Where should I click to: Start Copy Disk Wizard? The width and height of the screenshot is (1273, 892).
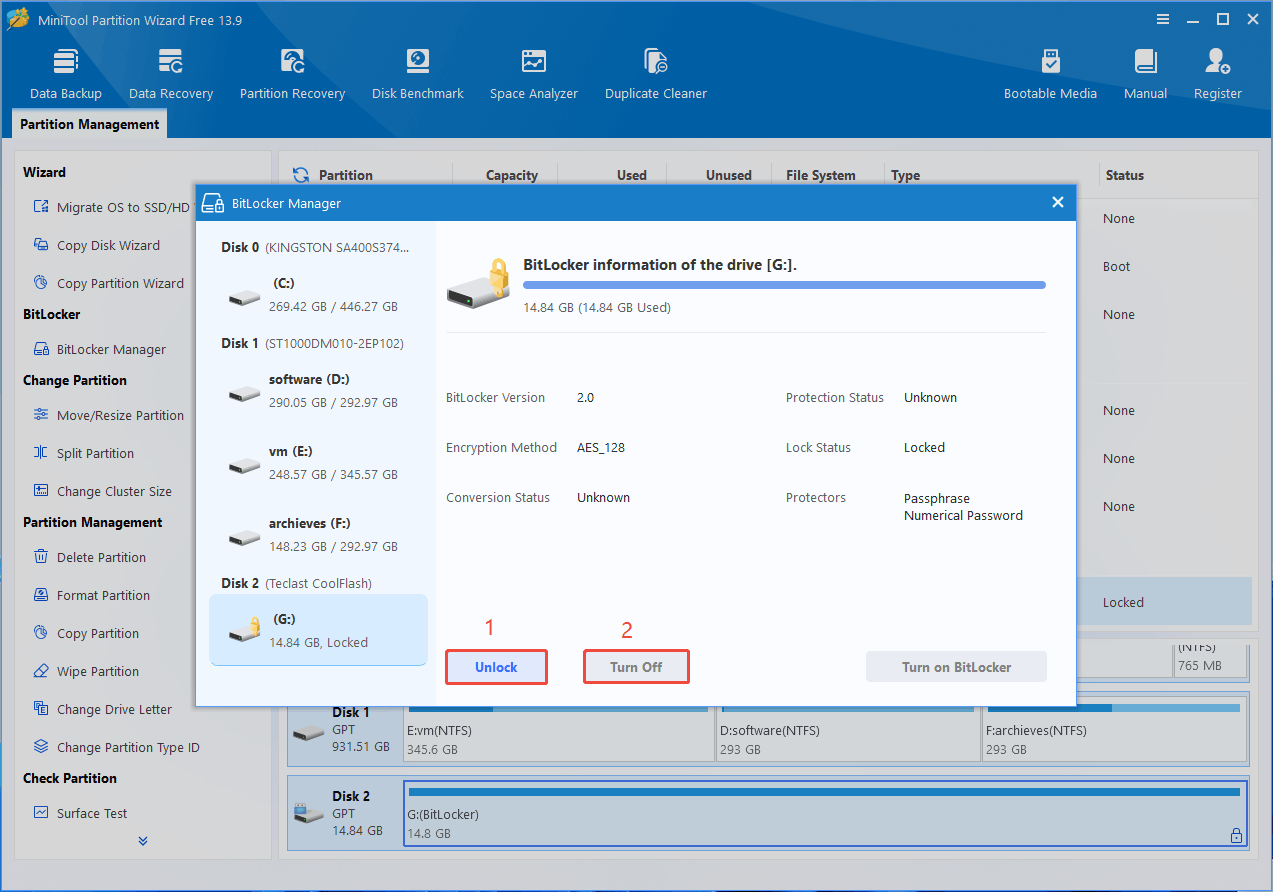click(96, 245)
